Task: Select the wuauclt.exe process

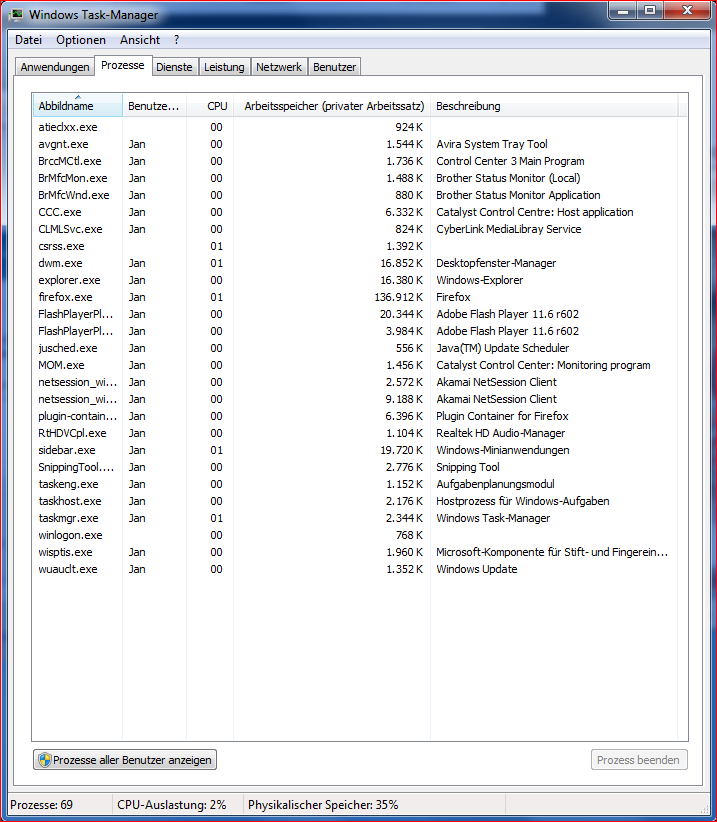Action: click(x=354, y=569)
